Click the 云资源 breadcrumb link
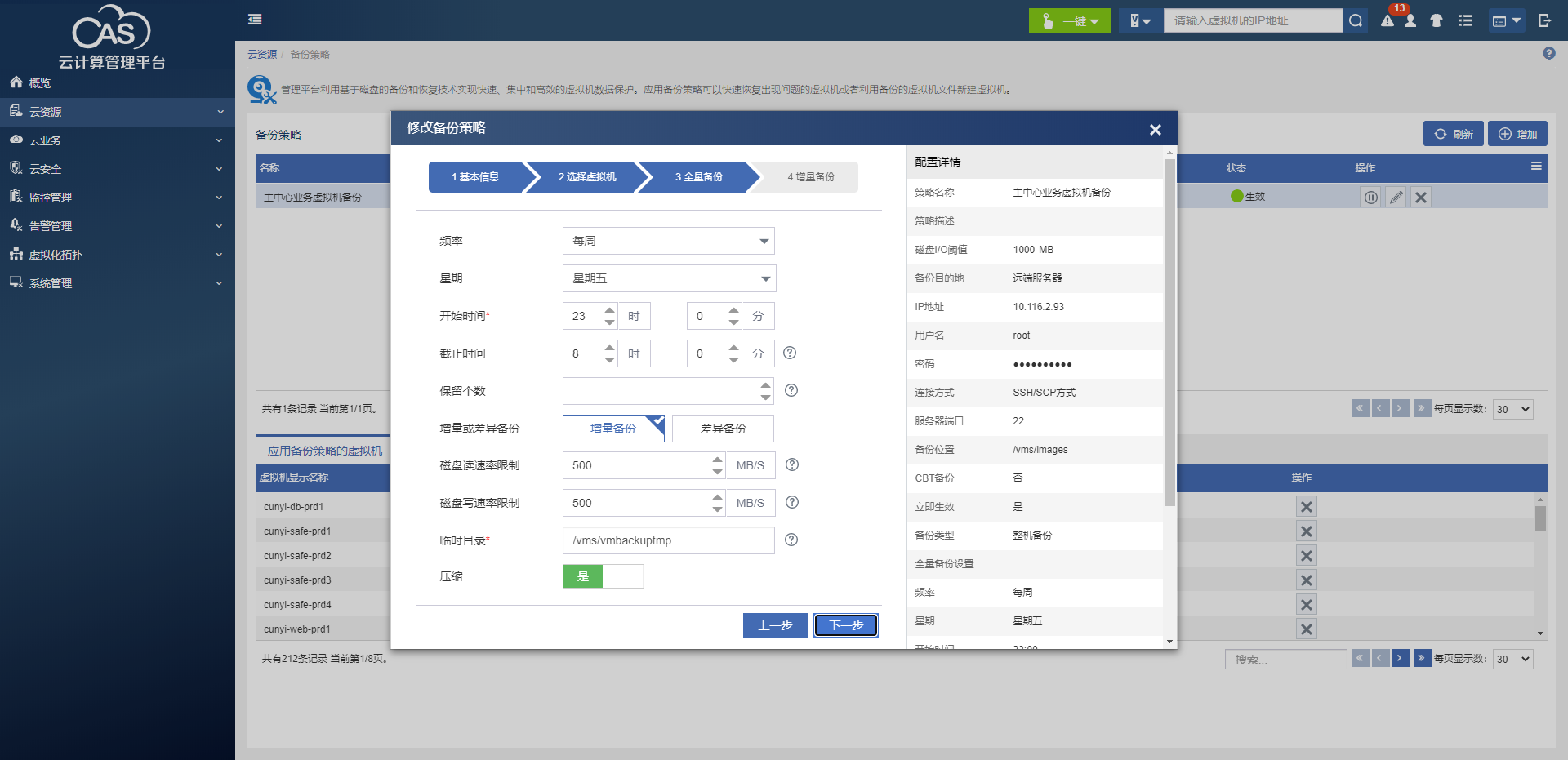 262,55
